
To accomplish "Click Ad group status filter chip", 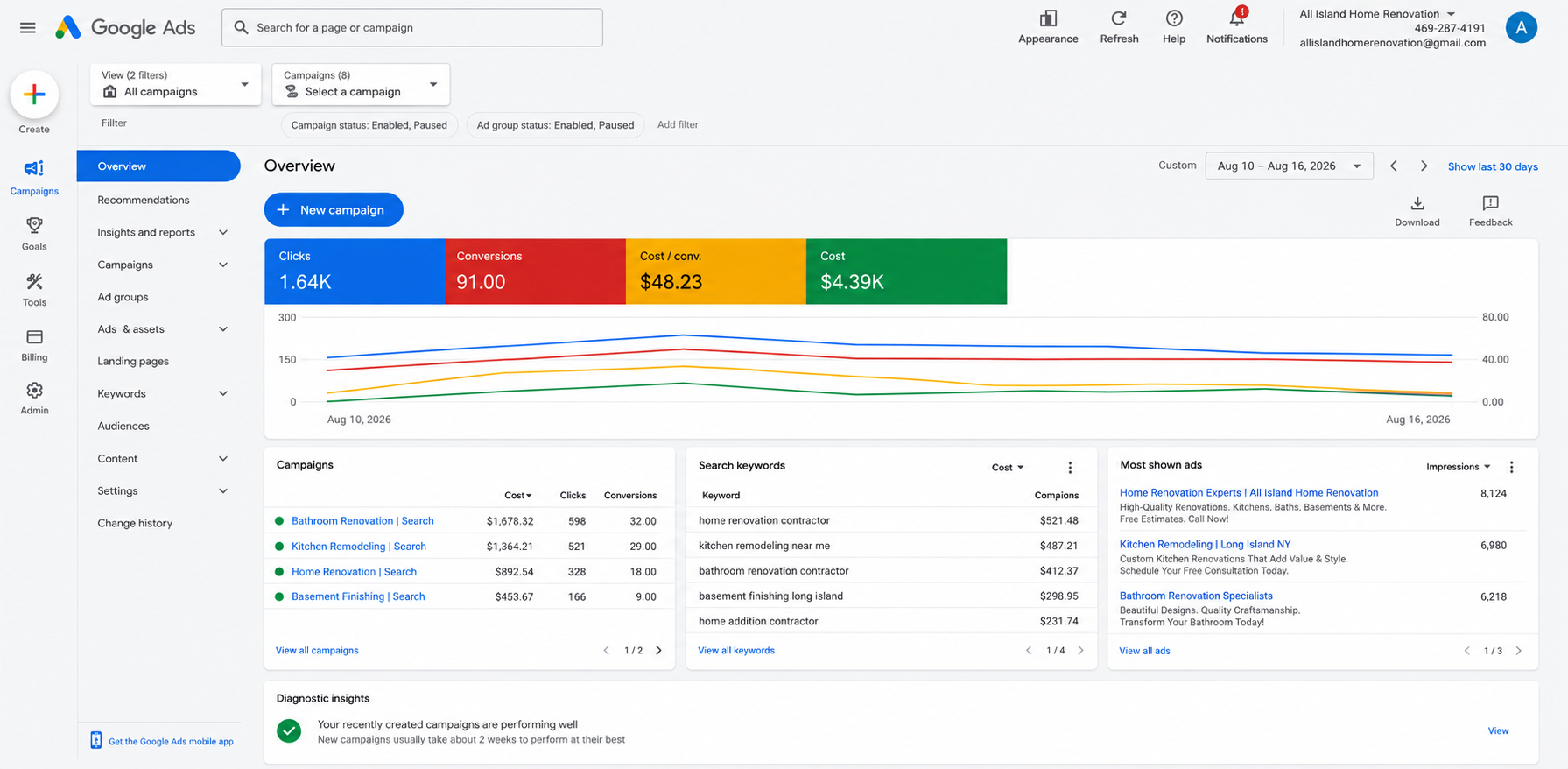I will (x=555, y=125).
